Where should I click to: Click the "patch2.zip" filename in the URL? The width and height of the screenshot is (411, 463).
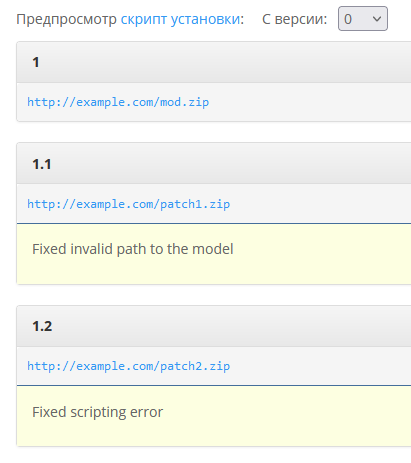pyautogui.click(x=195, y=366)
